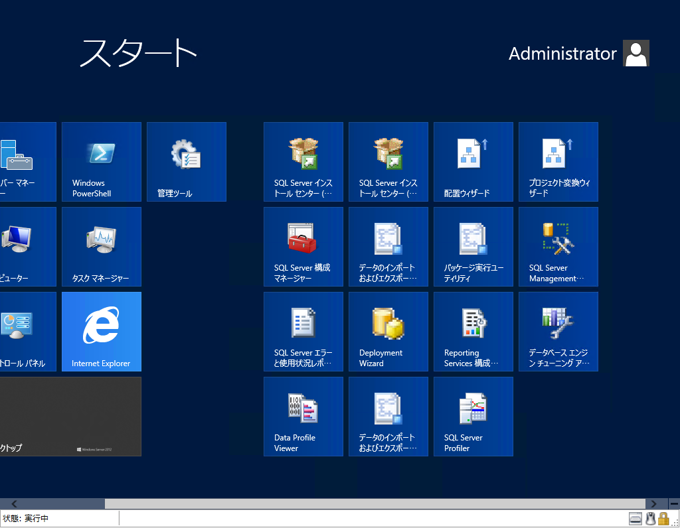The image size is (680, 528).
Task: Click the minus zoom-out button beside the scrollbar
Action: [674, 504]
